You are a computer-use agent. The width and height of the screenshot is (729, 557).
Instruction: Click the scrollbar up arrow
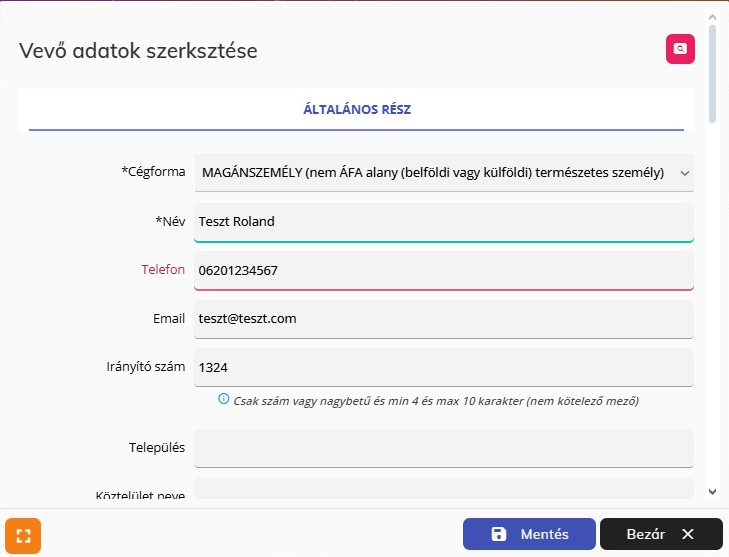point(712,17)
